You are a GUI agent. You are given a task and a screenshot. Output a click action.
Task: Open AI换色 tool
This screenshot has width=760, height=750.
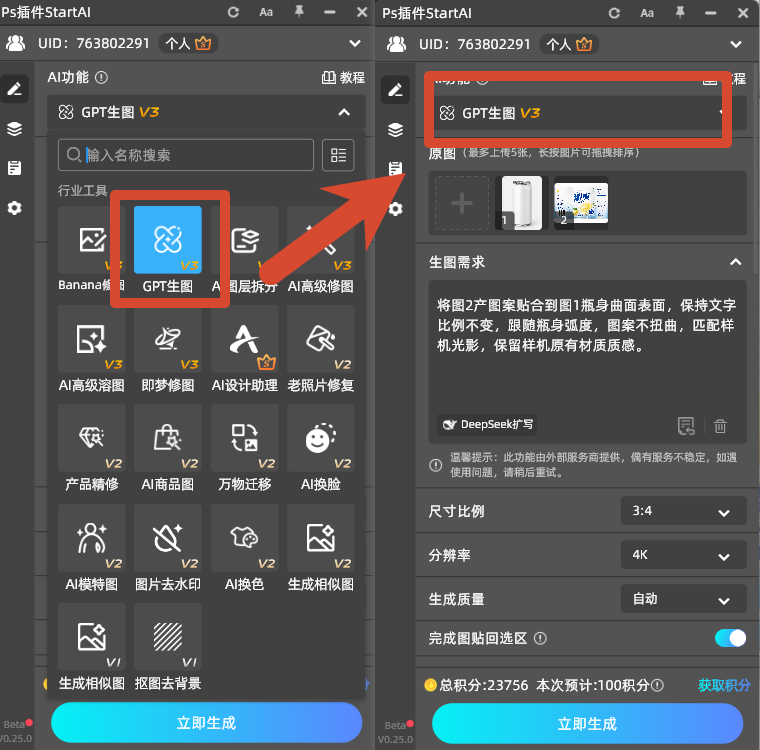244,538
